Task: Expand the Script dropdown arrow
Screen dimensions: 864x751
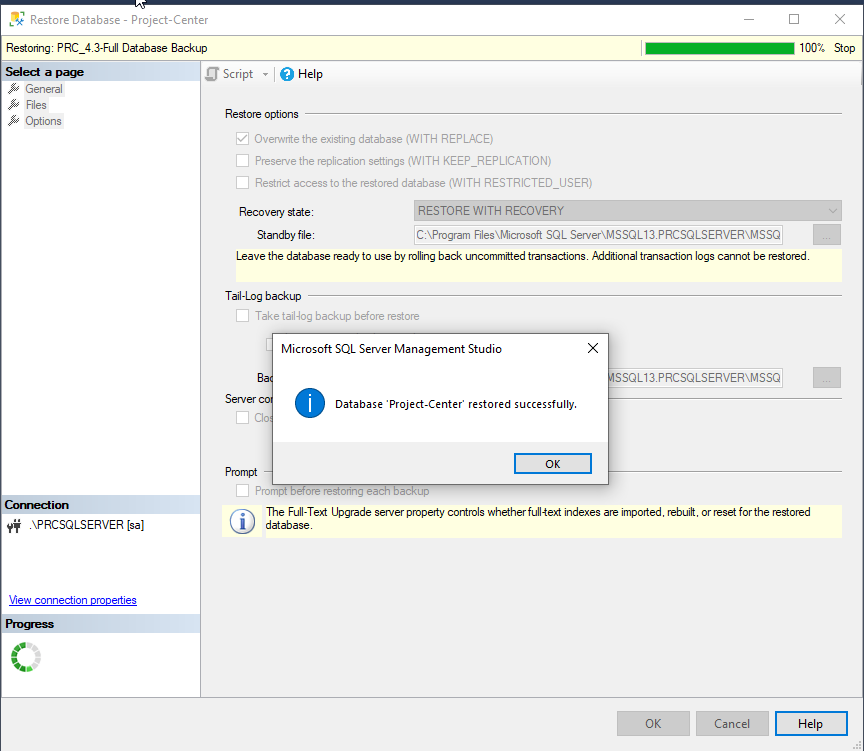Action: [x=265, y=74]
